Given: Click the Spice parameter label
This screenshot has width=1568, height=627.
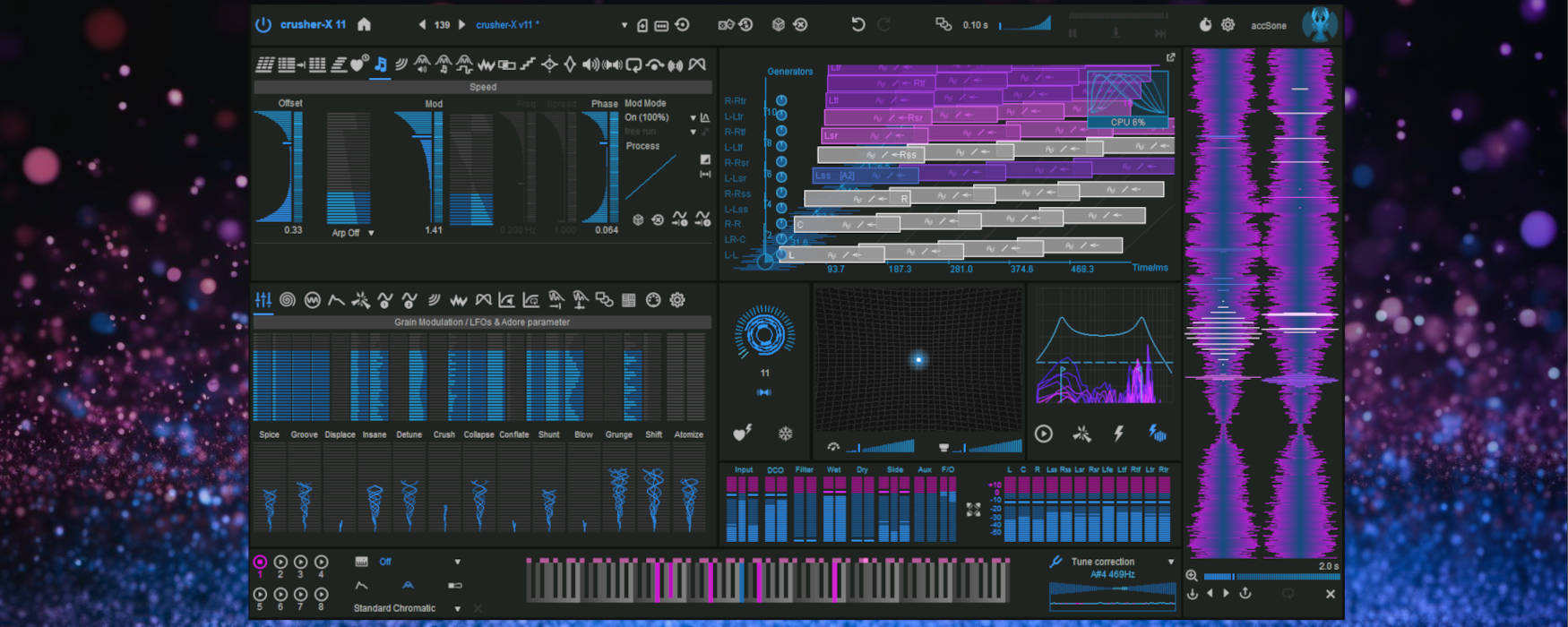Looking at the screenshot, I should (x=269, y=434).
